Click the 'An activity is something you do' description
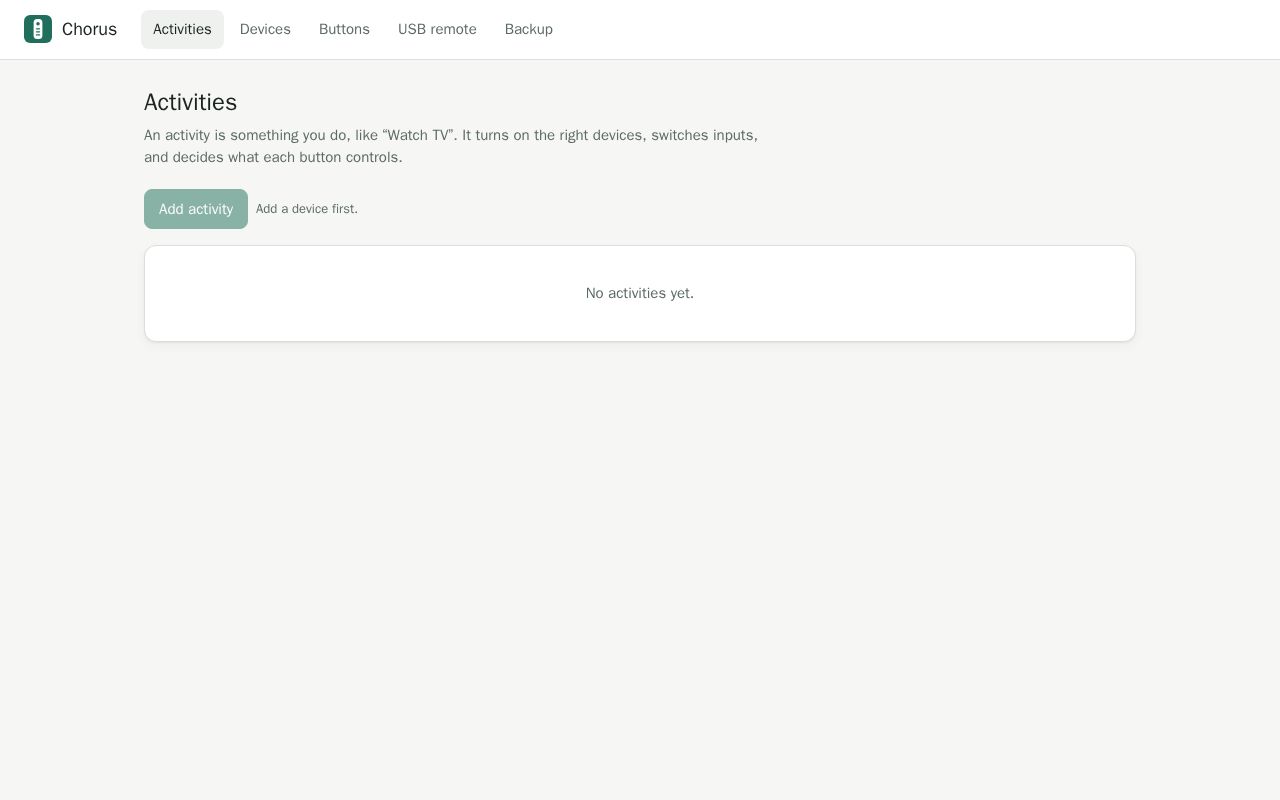This screenshot has height=800, width=1280. coord(451,146)
